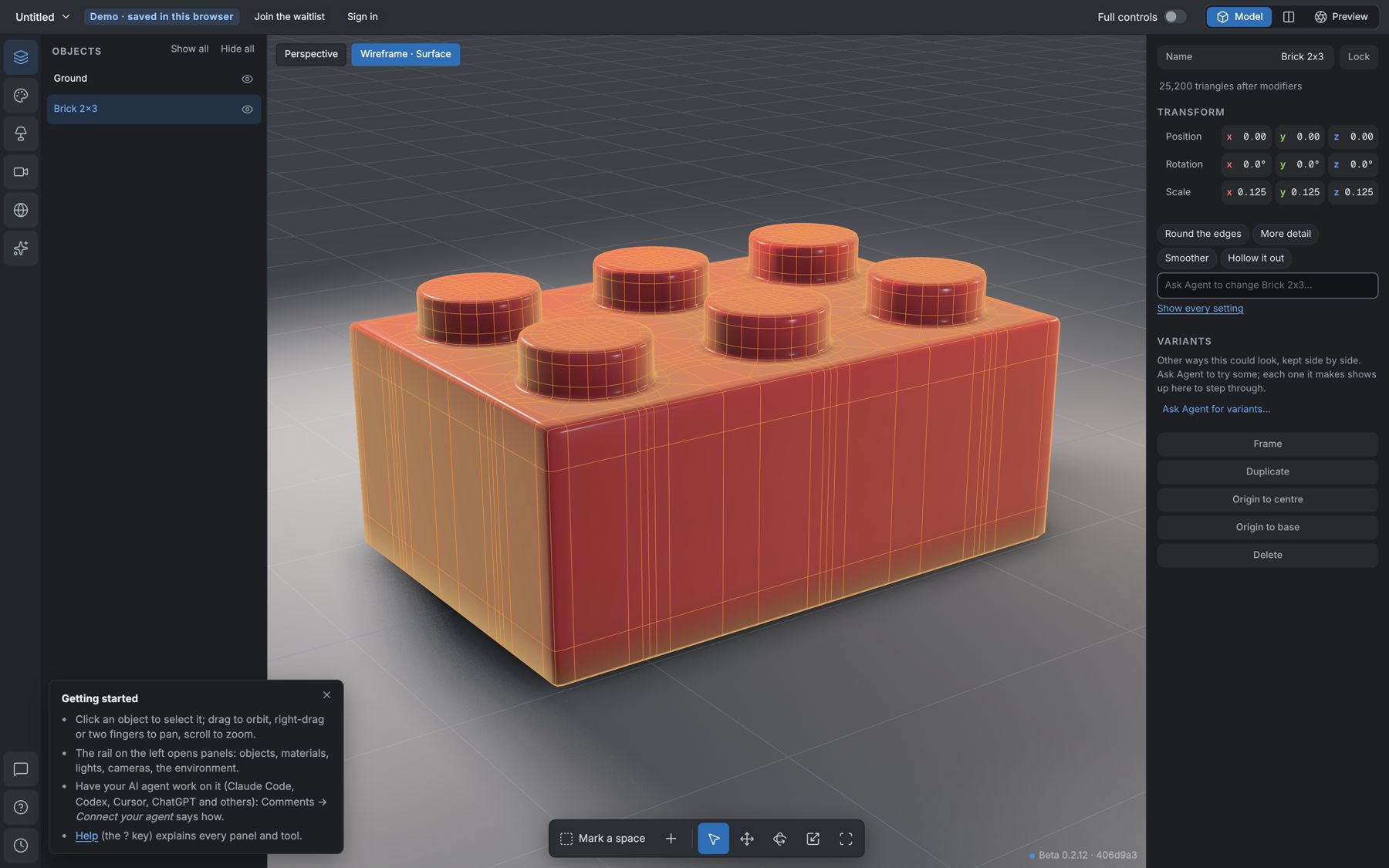Click the Position x value field
Screen dimensions: 1389x868
[1246, 137]
